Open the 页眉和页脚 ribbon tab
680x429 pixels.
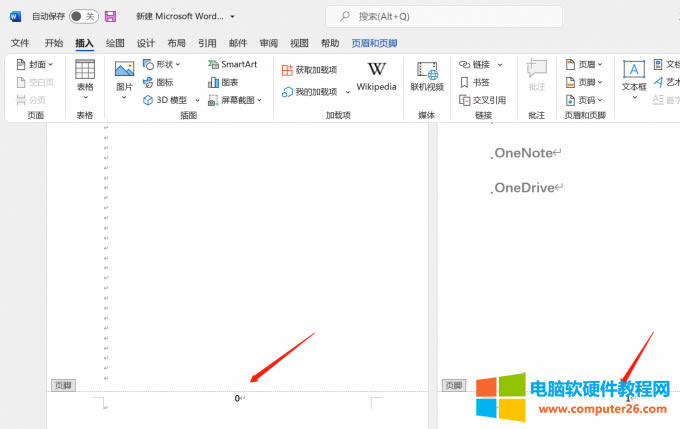pos(374,43)
